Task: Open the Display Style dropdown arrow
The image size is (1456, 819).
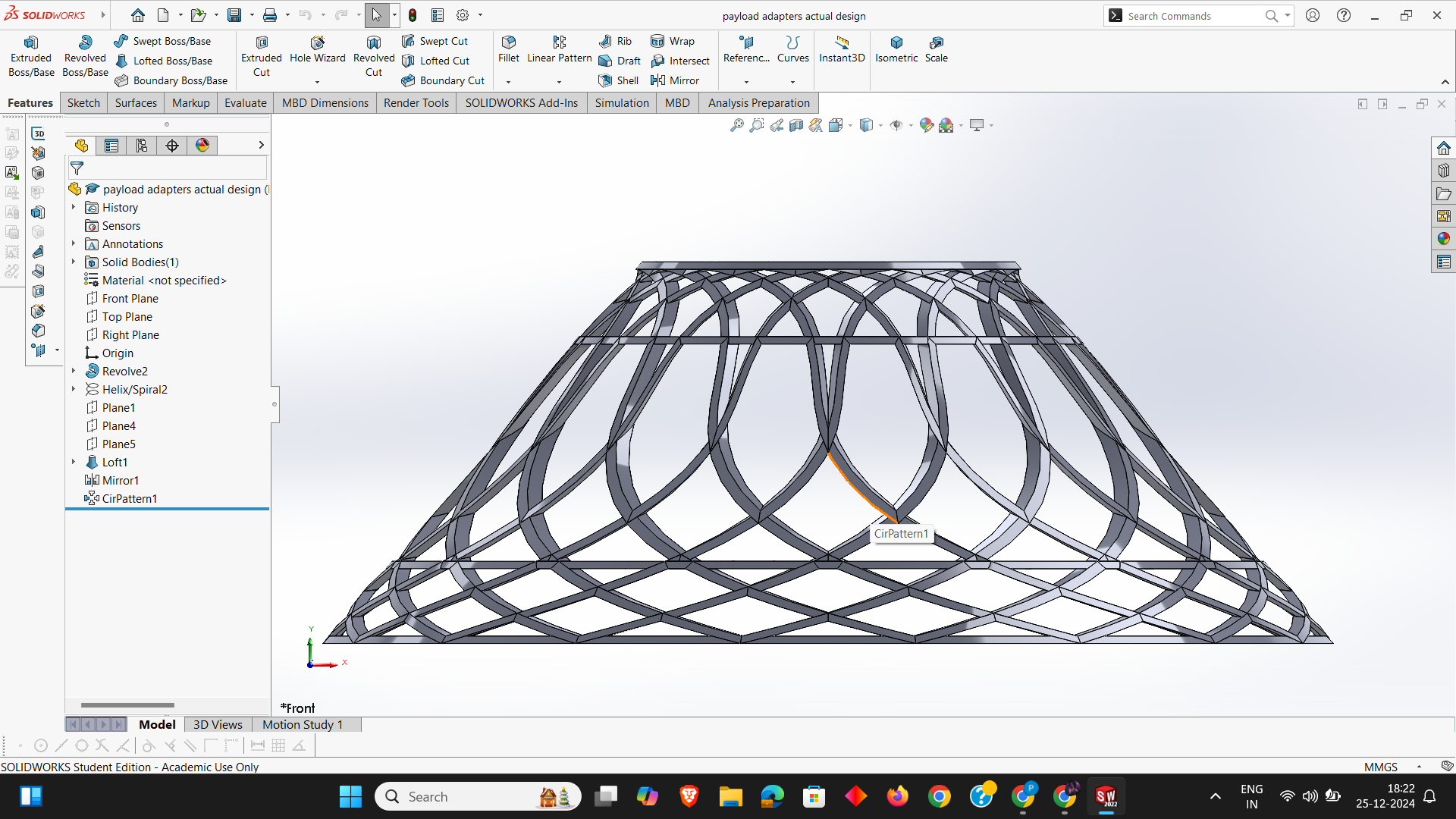Action: point(881,126)
